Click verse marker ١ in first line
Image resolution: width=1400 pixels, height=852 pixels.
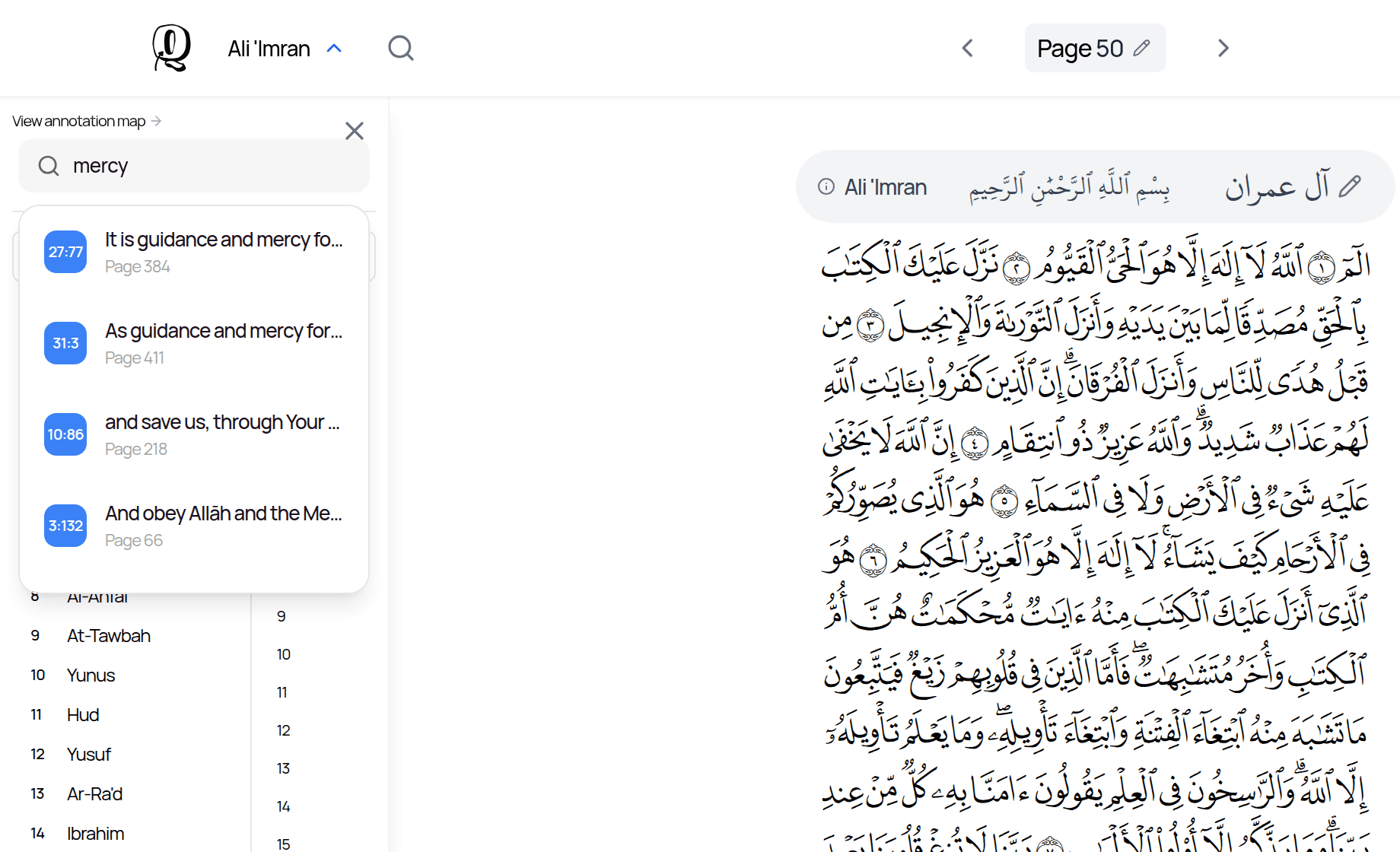[x=1322, y=268]
